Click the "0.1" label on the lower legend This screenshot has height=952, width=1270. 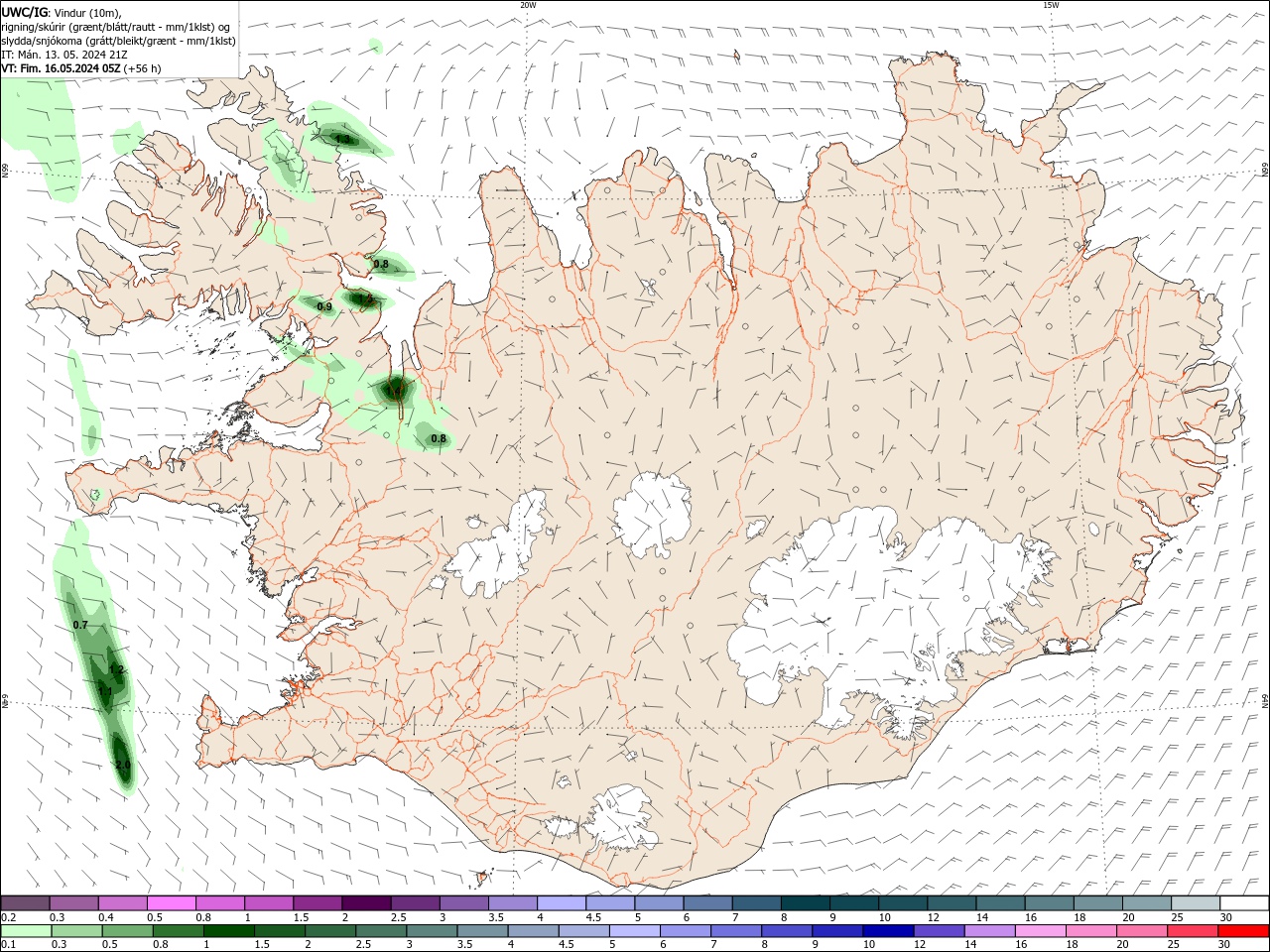point(8,945)
